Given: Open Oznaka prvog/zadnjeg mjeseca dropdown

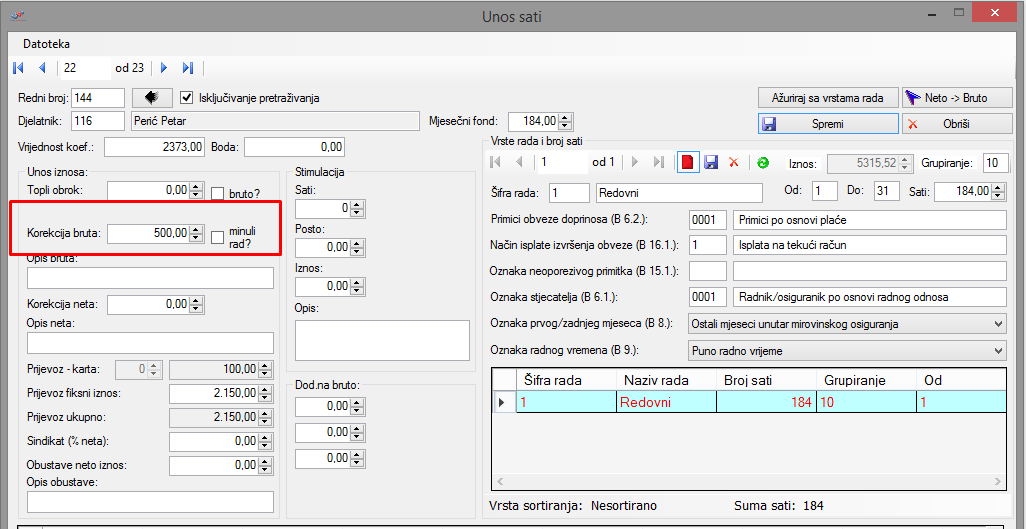Looking at the screenshot, I should click(x=998, y=324).
